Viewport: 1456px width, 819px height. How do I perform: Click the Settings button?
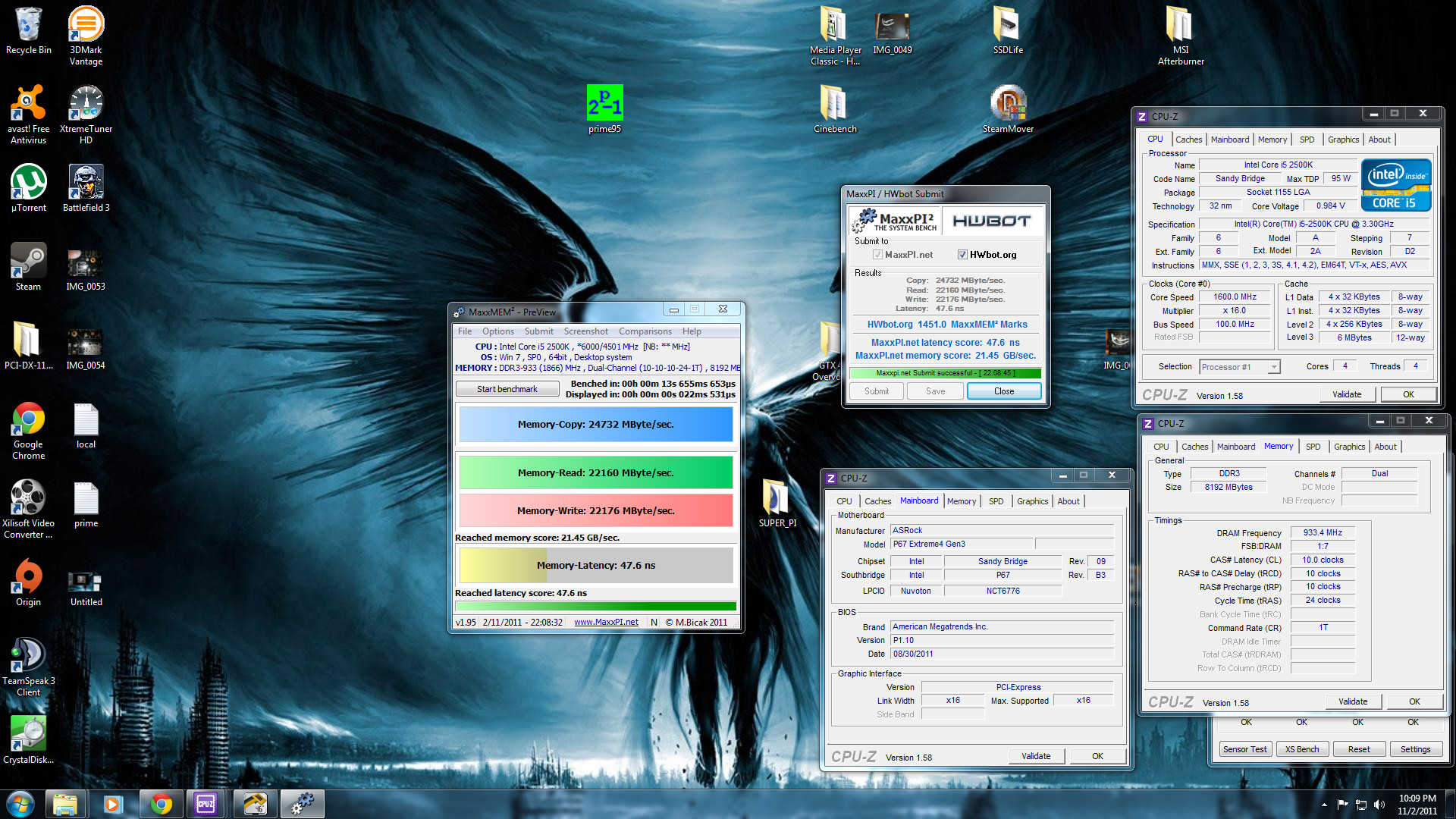(x=1415, y=749)
